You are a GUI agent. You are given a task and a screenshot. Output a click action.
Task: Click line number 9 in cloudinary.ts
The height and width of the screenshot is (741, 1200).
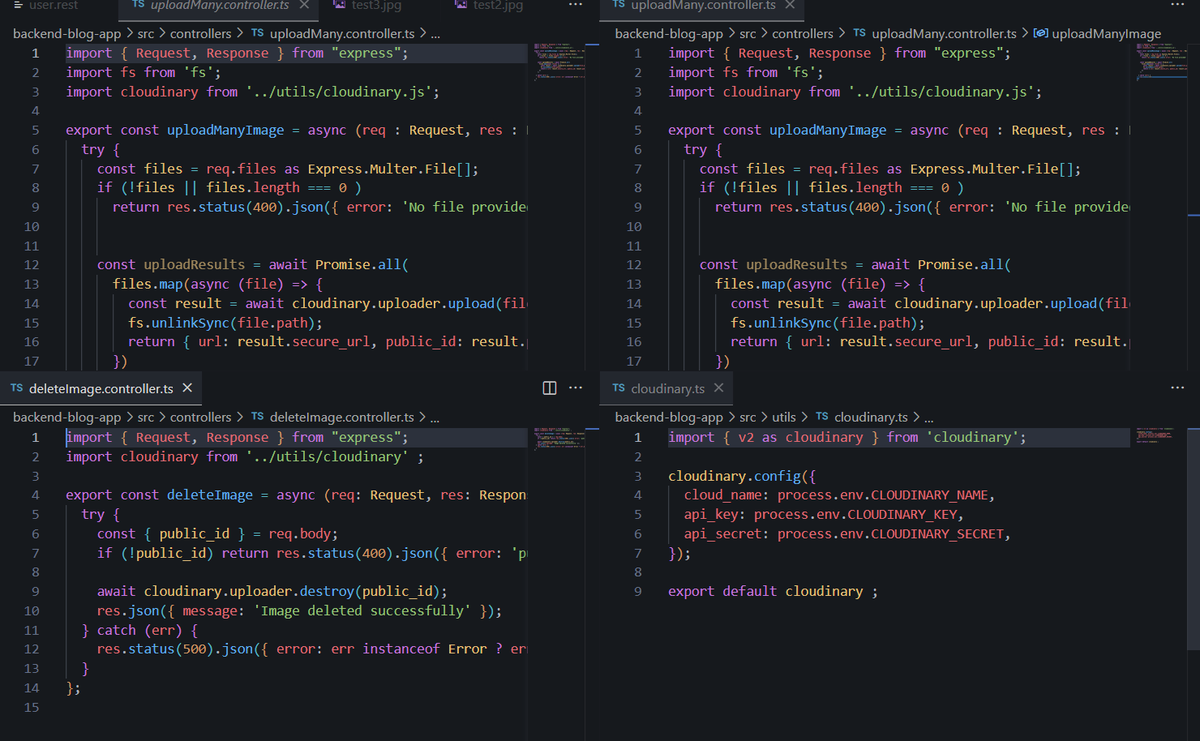(637, 591)
